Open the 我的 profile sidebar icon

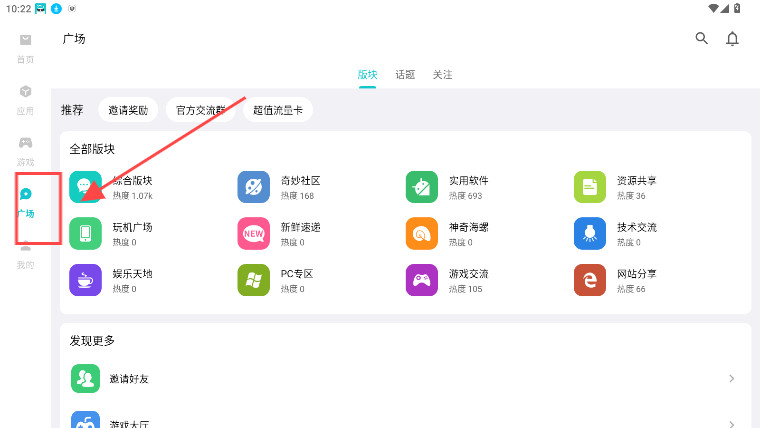pyautogui.click(x=25, y=246)
